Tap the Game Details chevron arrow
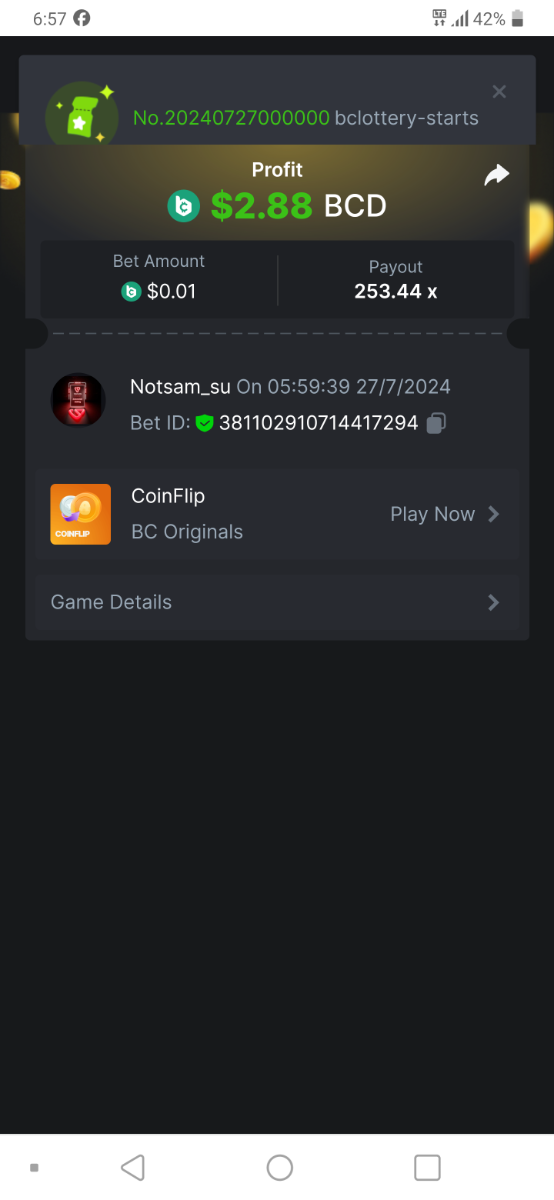Image resolution: width=554 pixels, height=1200 pixels. tap(493, 602)
